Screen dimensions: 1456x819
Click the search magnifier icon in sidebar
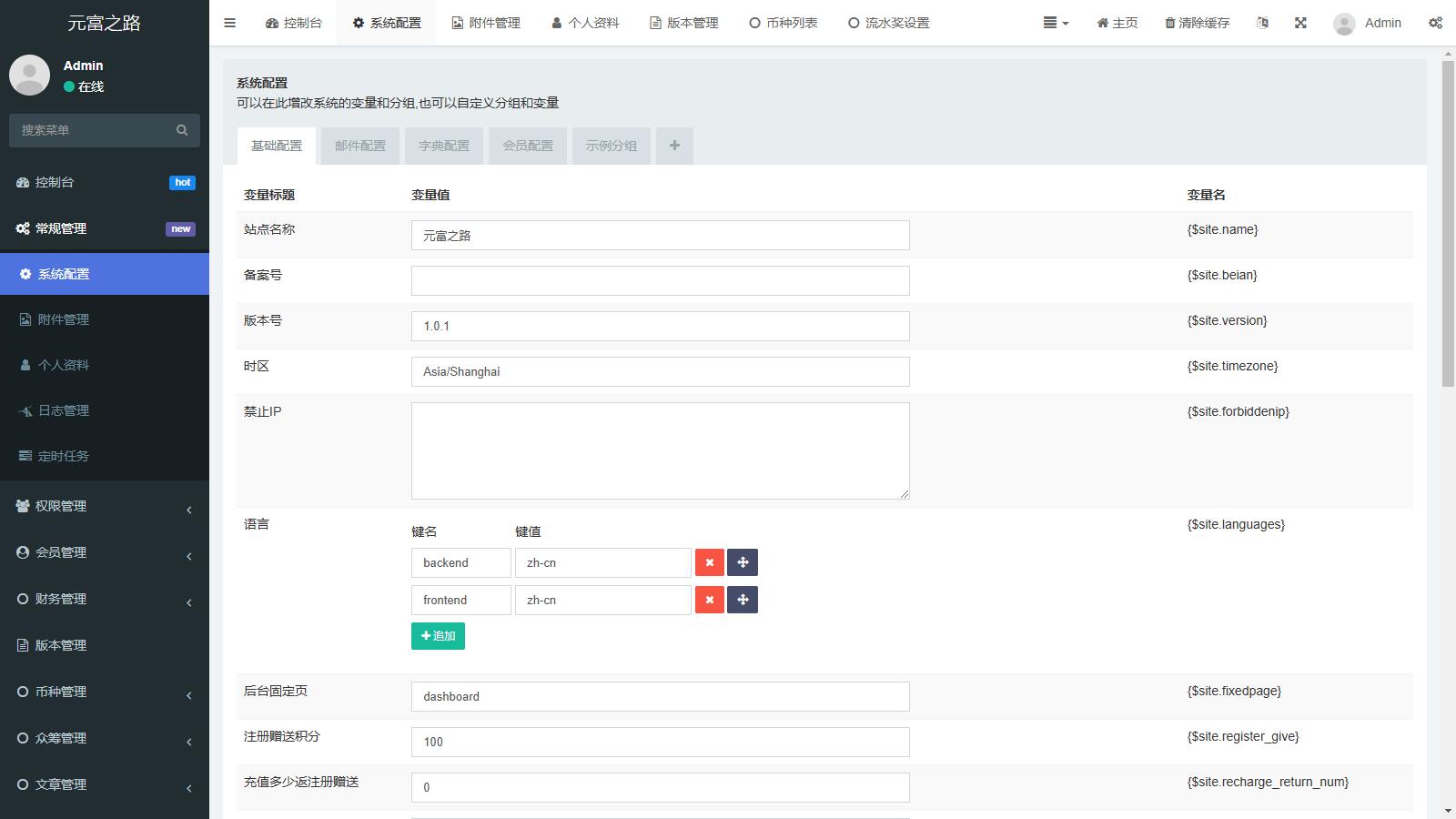pyautogui.click(x=182, y=130)
